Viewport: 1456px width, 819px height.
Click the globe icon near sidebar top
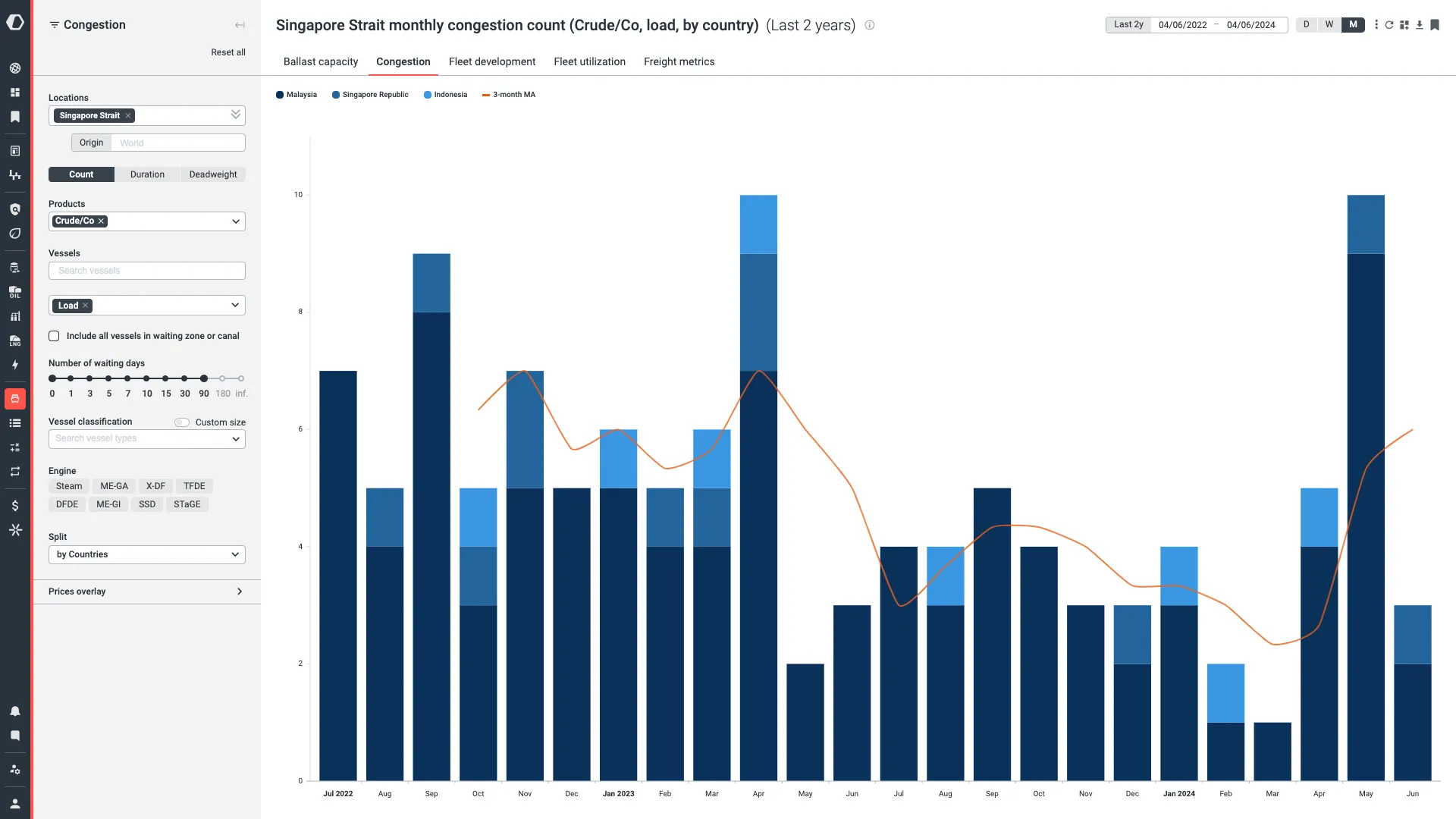[x=15, y=67]
